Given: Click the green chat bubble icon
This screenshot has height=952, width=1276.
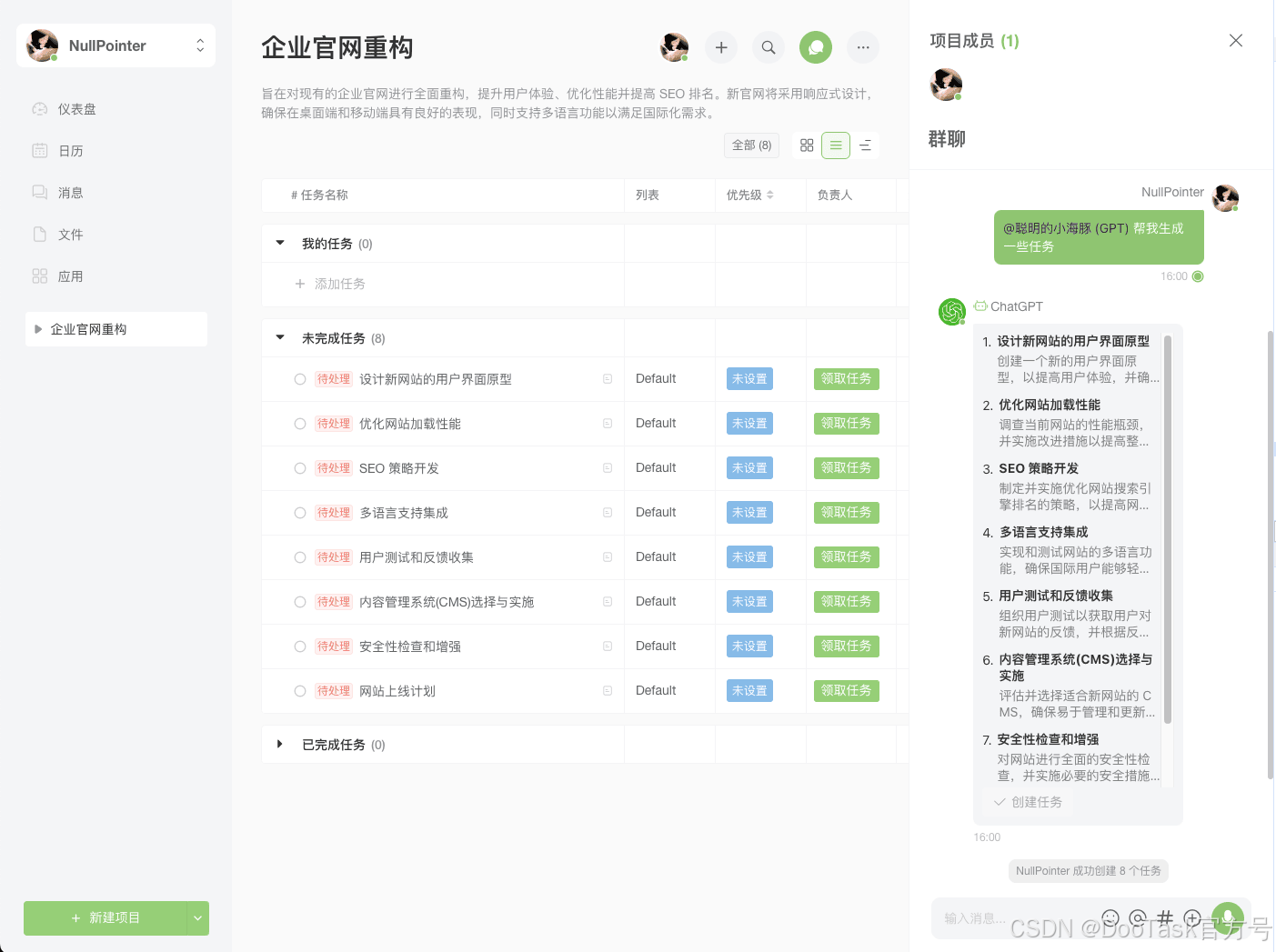Looking at the screenshot, I should 816,47.
